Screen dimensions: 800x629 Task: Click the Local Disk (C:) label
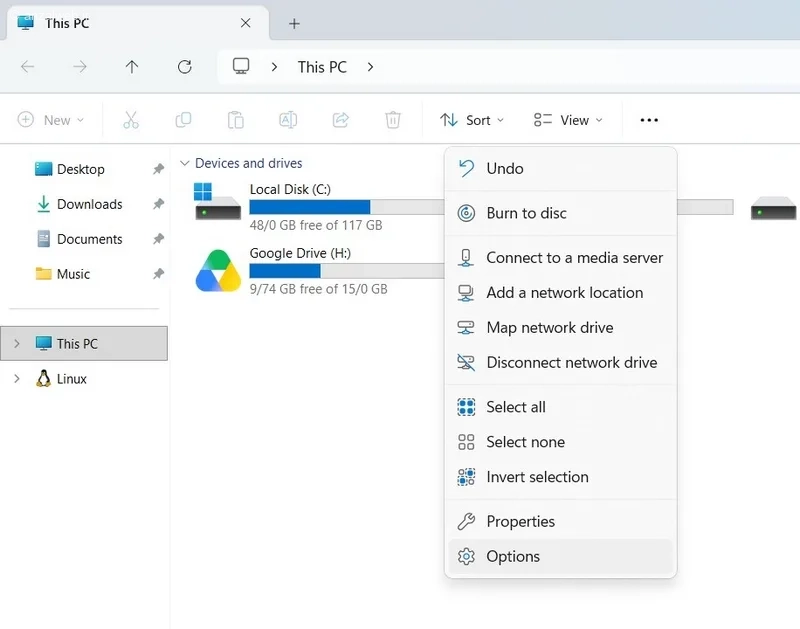290,189
